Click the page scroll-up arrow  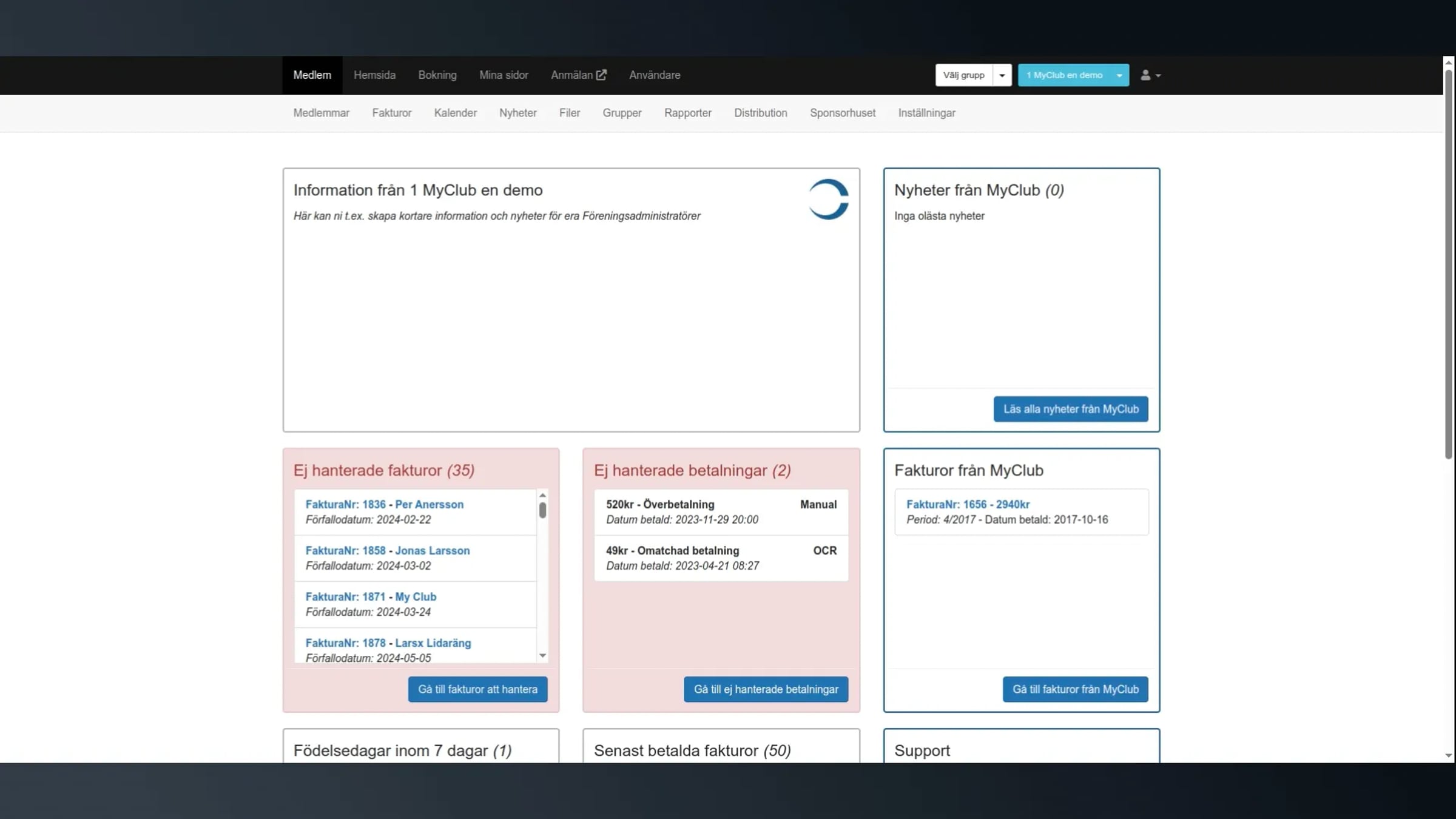[x=1449, y=62]
